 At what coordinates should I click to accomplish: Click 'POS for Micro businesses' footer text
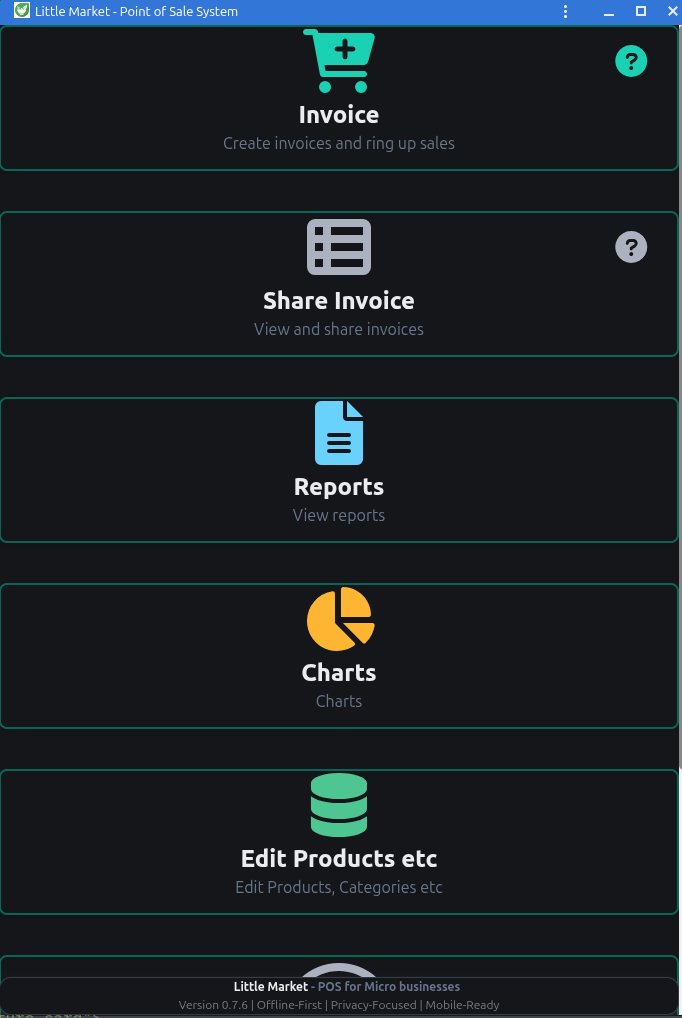coord(388,986)
